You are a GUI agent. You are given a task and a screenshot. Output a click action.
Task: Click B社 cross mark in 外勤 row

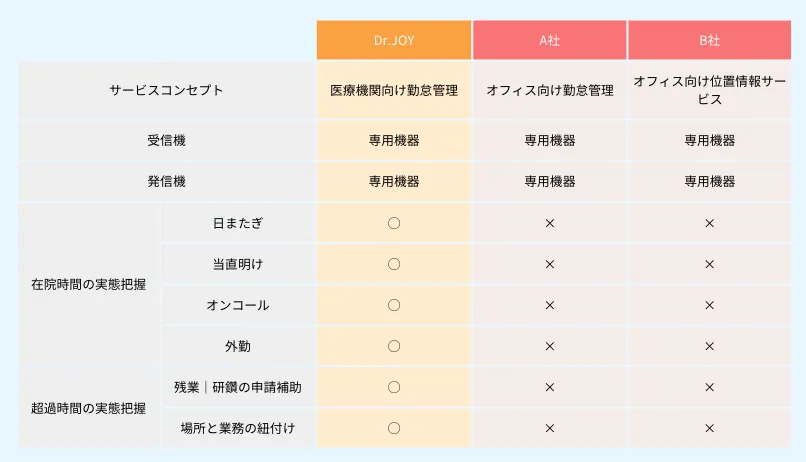pos(709,346)
